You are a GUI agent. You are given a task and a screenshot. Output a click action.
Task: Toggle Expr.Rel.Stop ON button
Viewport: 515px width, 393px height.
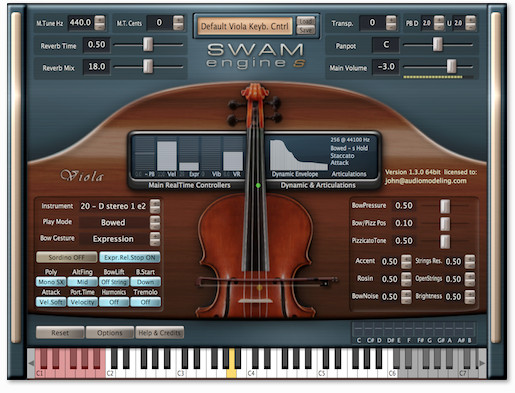(x=130, y=257)
